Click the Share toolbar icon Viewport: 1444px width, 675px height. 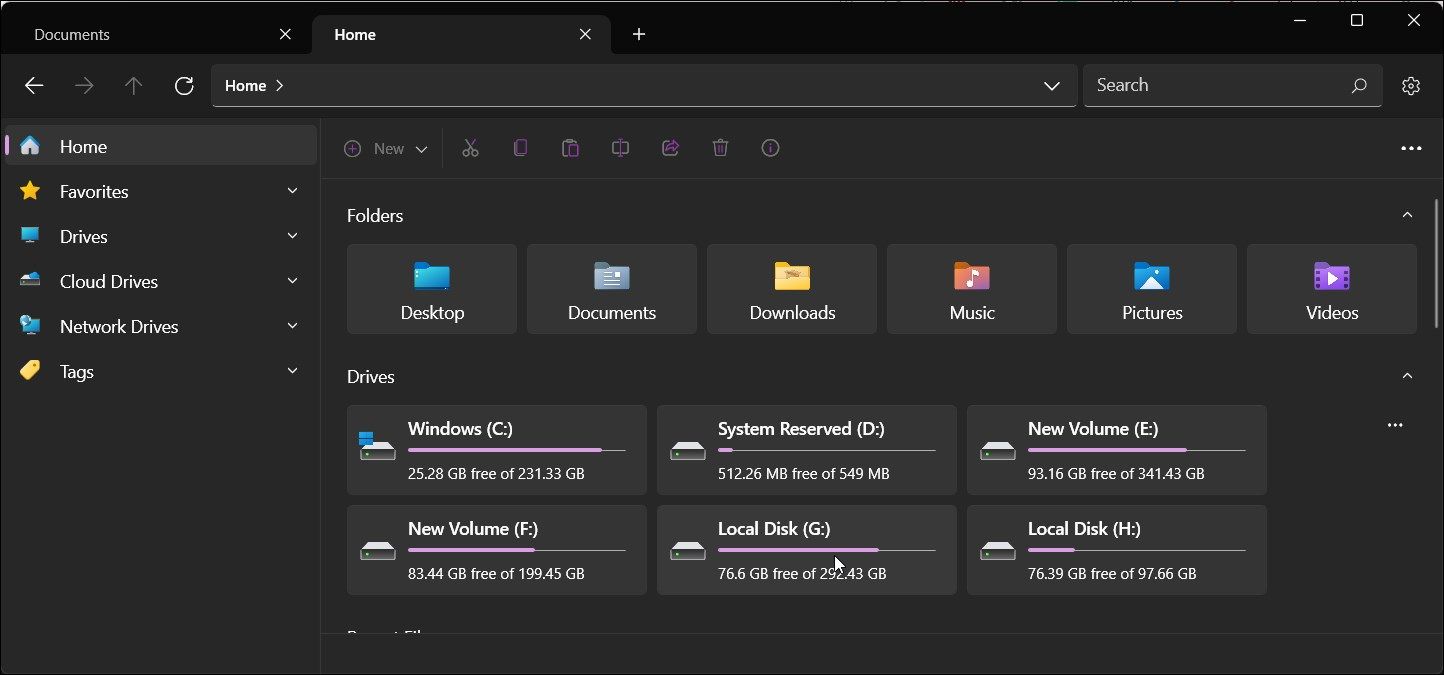[670, 148]
